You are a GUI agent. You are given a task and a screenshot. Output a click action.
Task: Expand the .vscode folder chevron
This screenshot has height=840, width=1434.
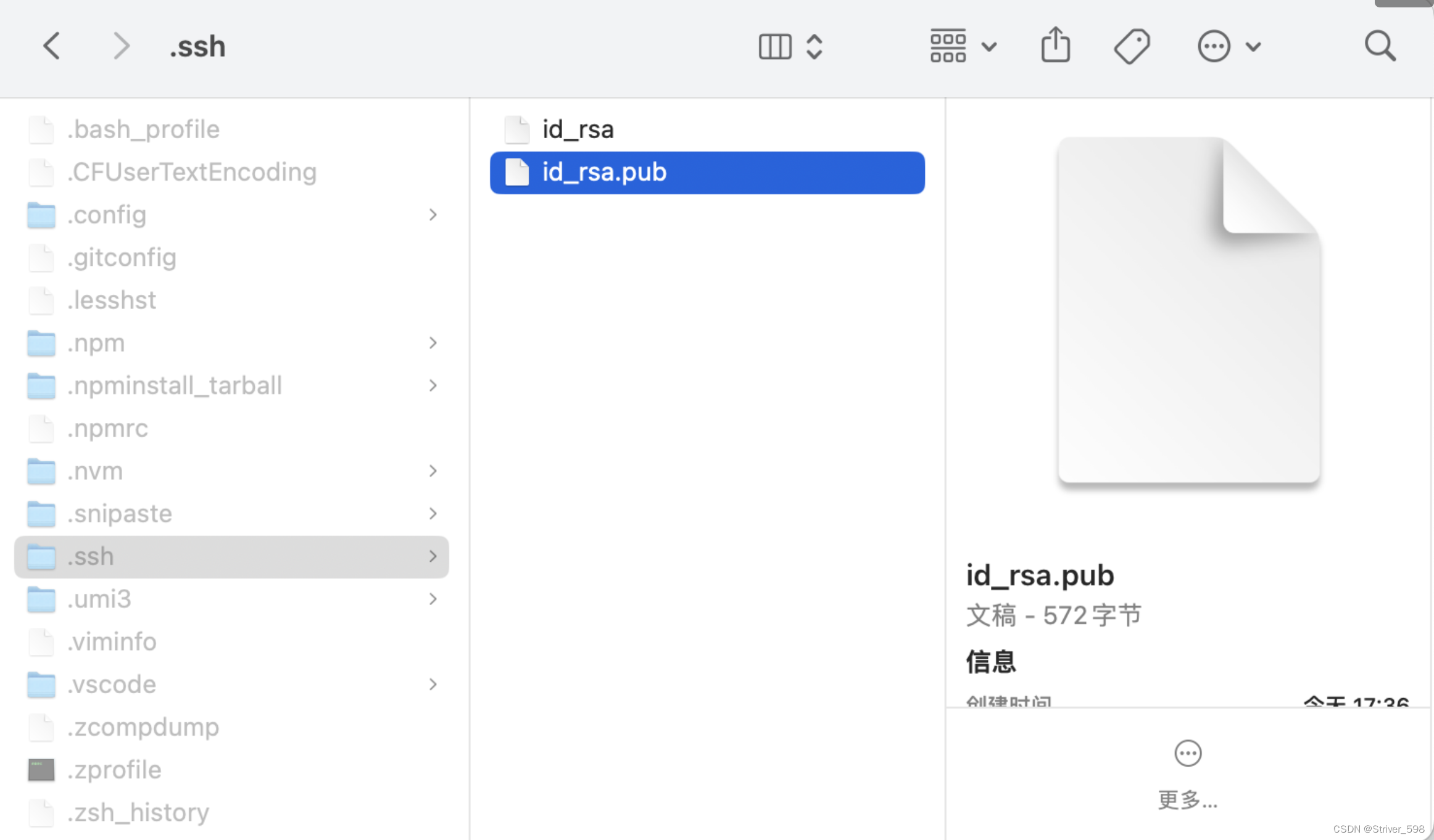(x=433, y=684)
